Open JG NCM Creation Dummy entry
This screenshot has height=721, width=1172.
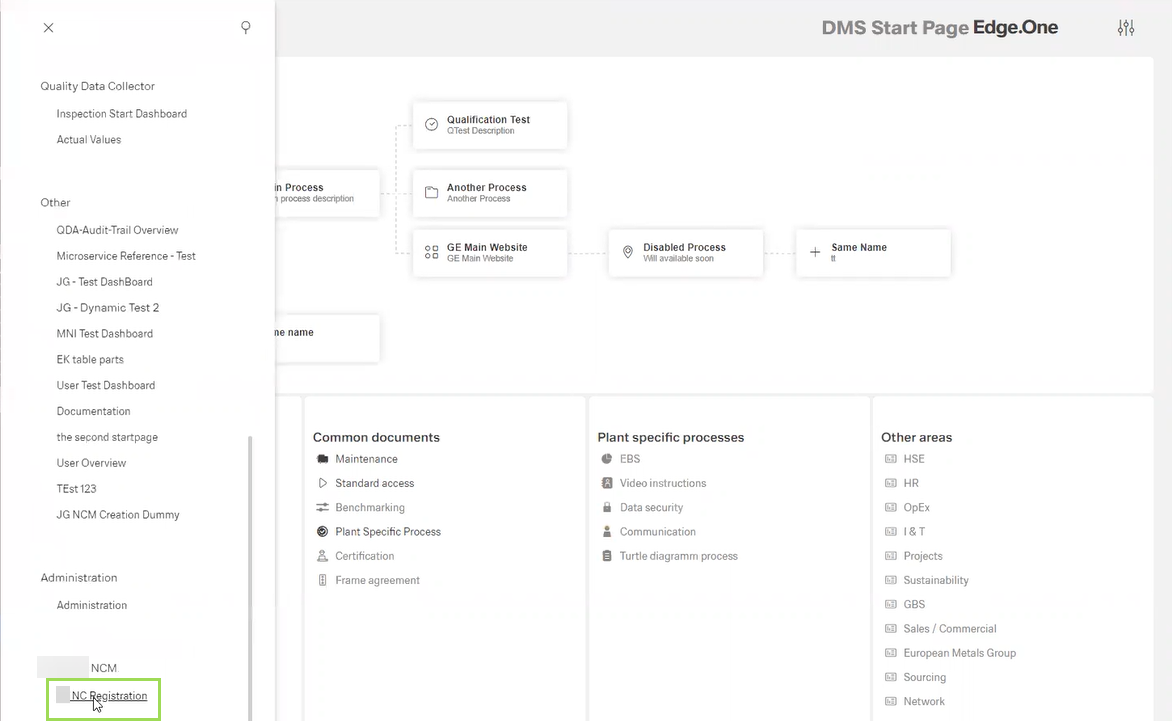click(x=118, y=515)
